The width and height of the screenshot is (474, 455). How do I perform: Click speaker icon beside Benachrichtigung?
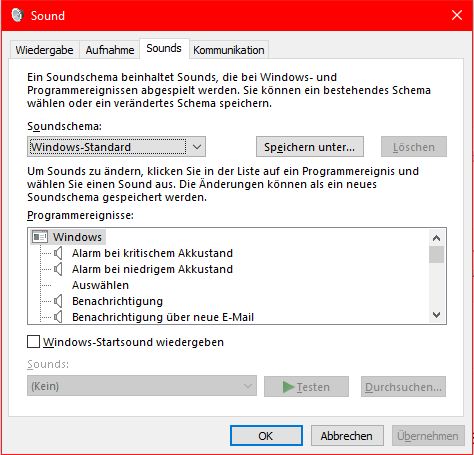pos(58,301)
